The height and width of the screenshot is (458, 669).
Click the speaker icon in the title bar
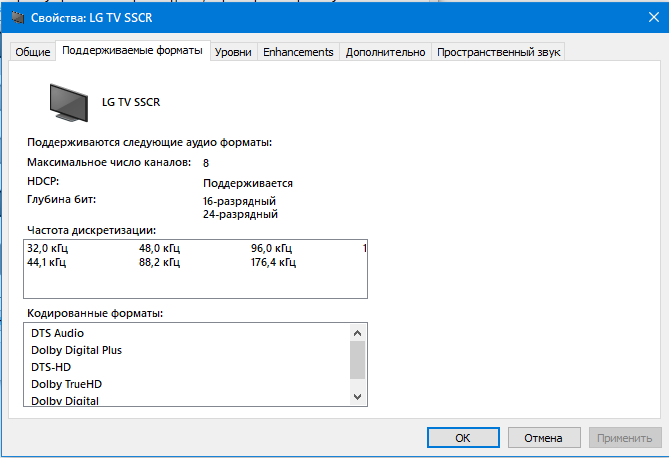click(14, 17)
